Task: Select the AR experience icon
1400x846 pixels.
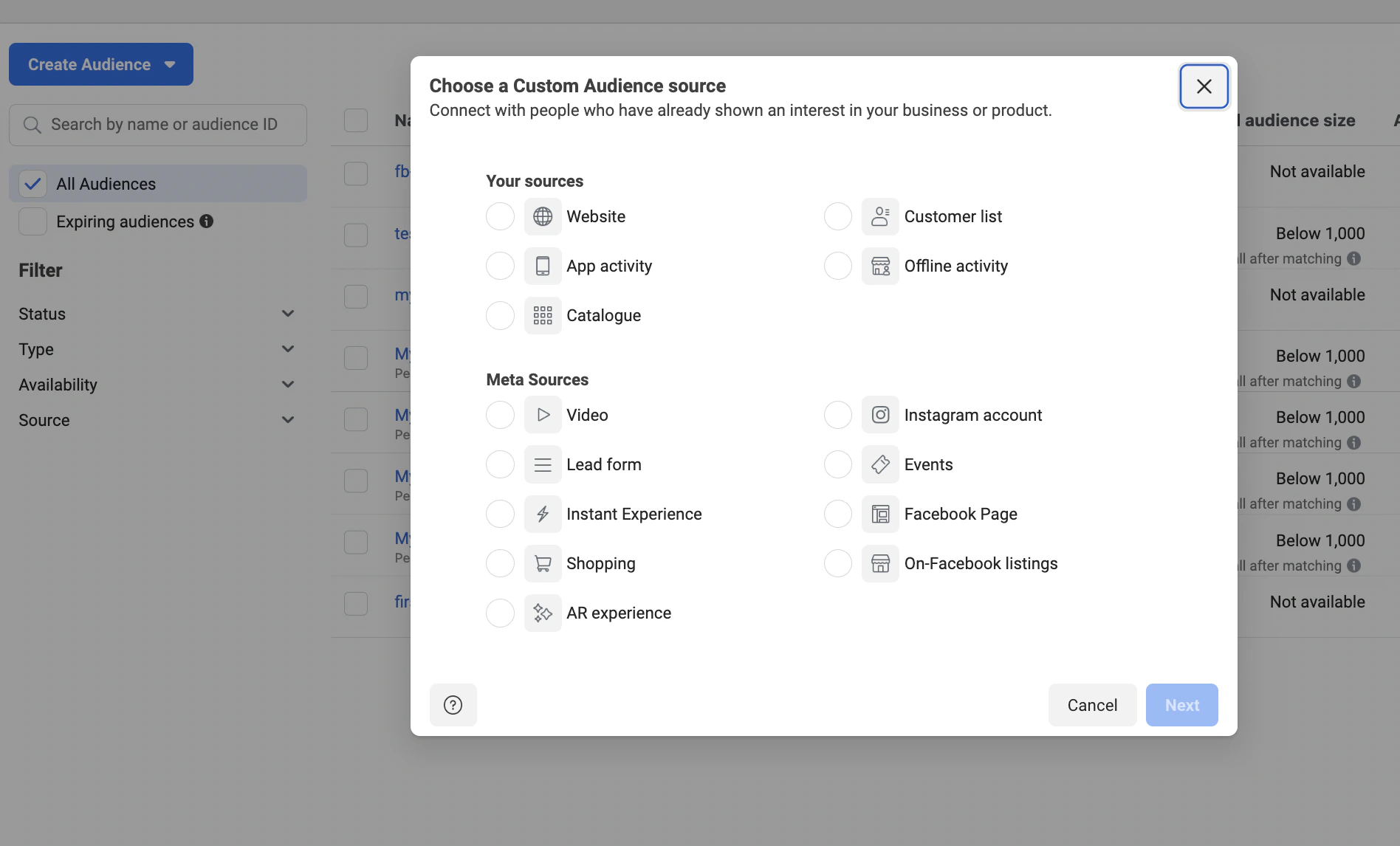Action: click(543, 613)
